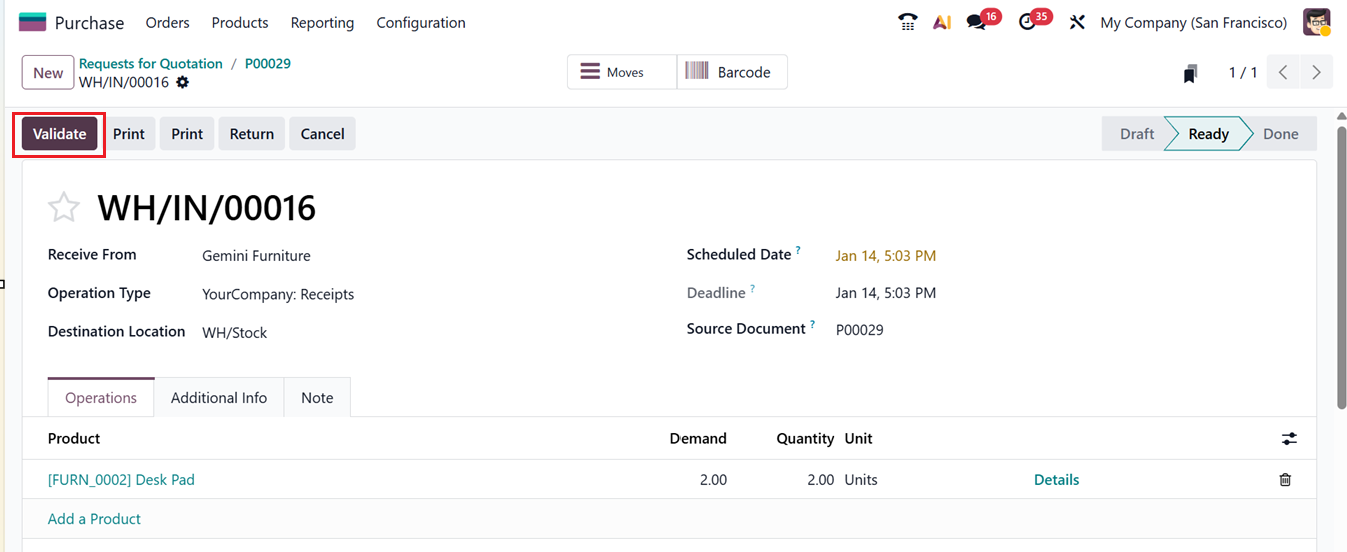
Task: Switch to the Note tab
Action: [317, 397]
